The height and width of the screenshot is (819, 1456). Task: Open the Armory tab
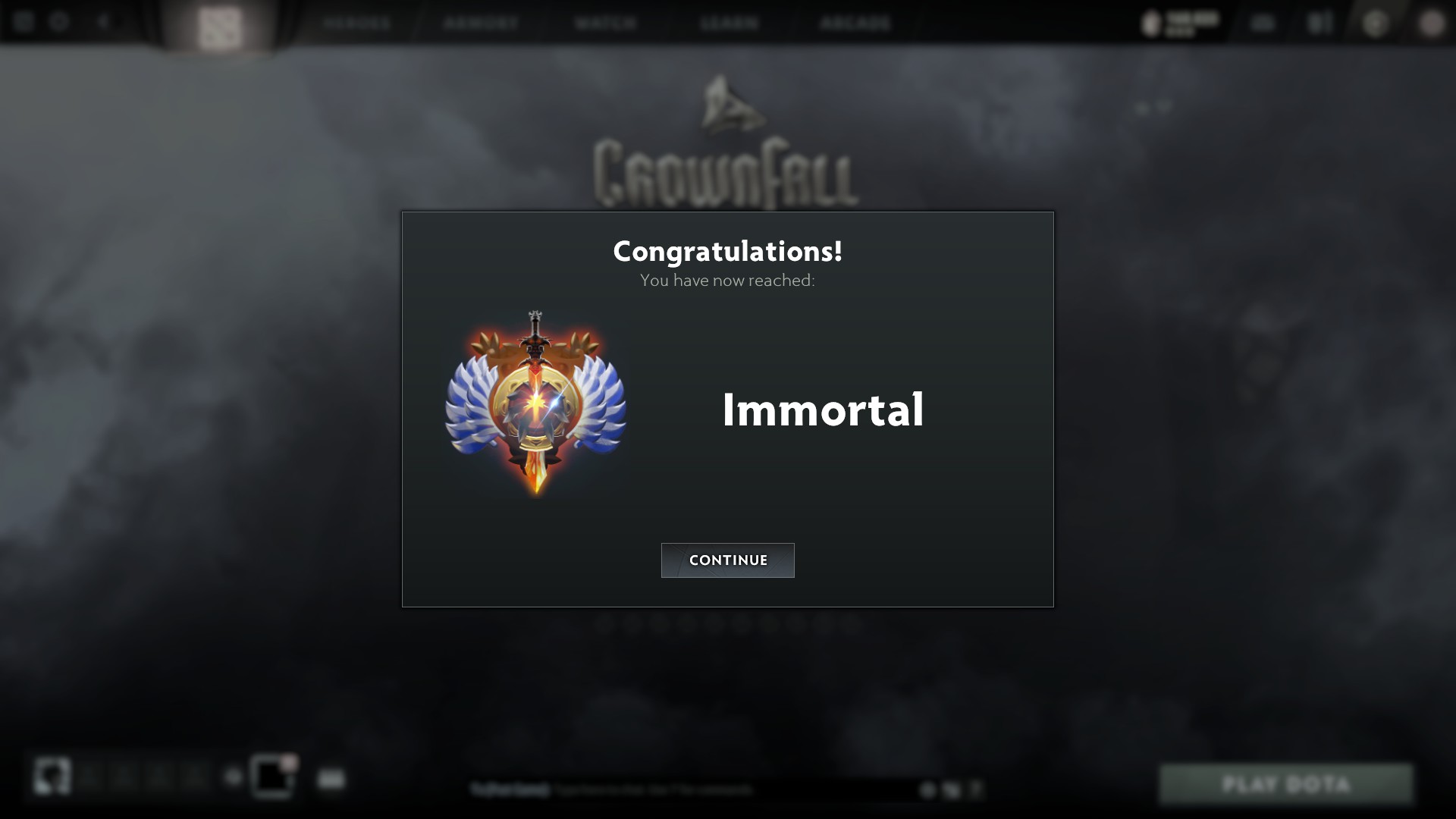point(482,23)
